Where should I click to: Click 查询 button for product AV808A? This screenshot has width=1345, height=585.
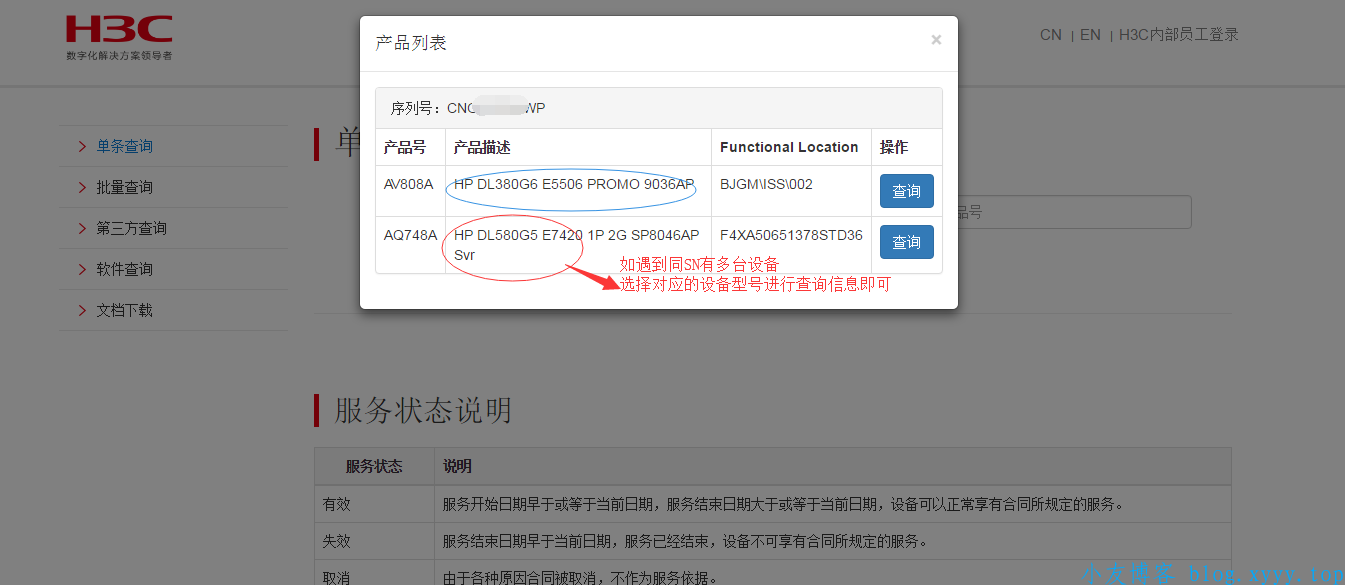coord(906,191)
